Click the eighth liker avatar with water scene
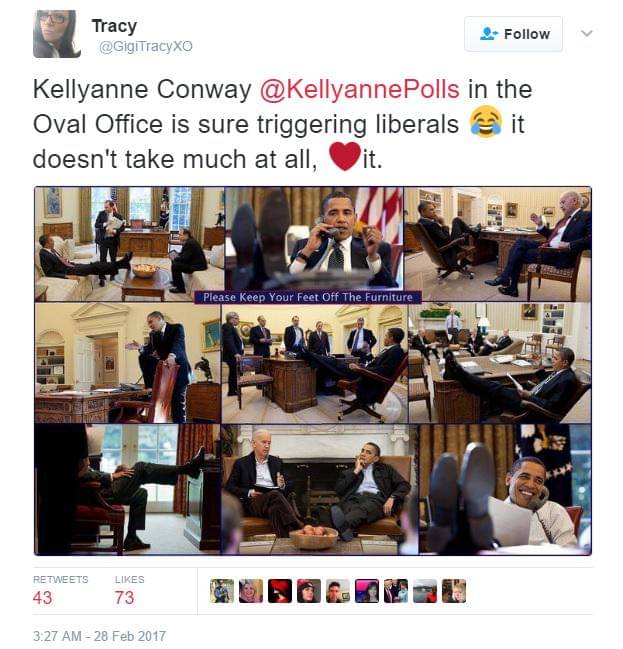The height and width of the screenshot is (649, 623). [425, 591]
